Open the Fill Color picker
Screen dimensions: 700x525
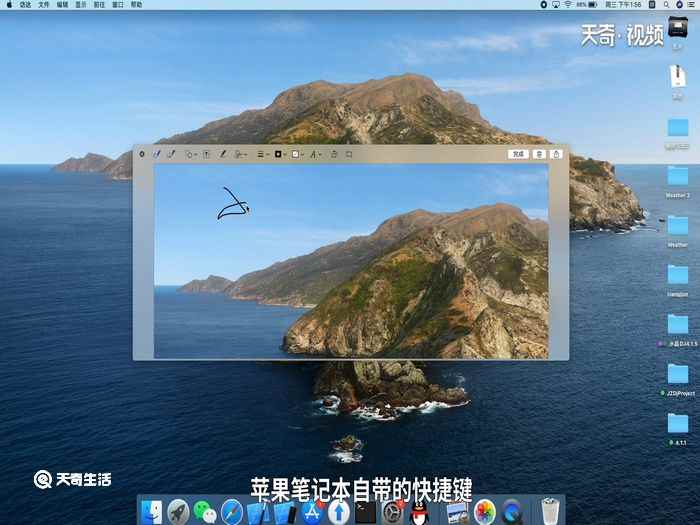(x=297, y=154)
